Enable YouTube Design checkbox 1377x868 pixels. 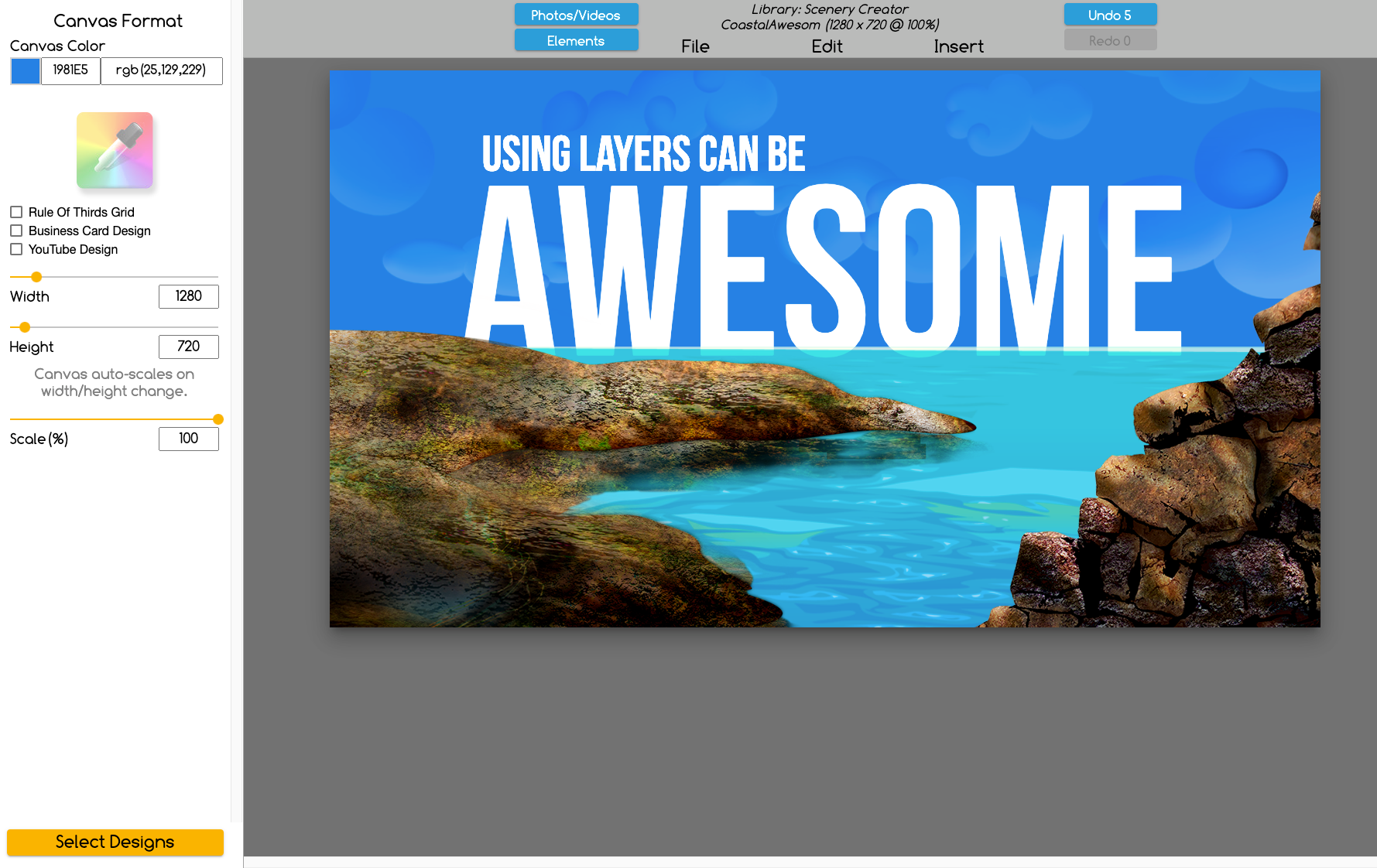tap(16, 249)
